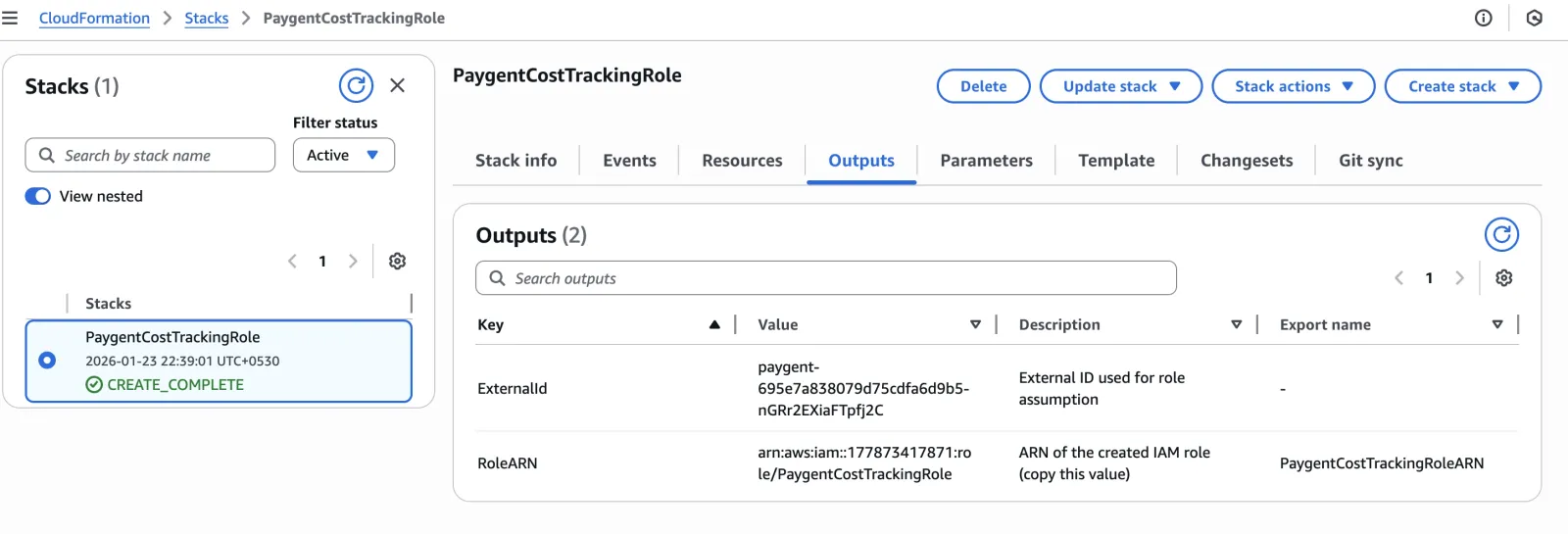Open the Filter status Active dropdown
The image size is (1568, 534).
coord(344,155)
